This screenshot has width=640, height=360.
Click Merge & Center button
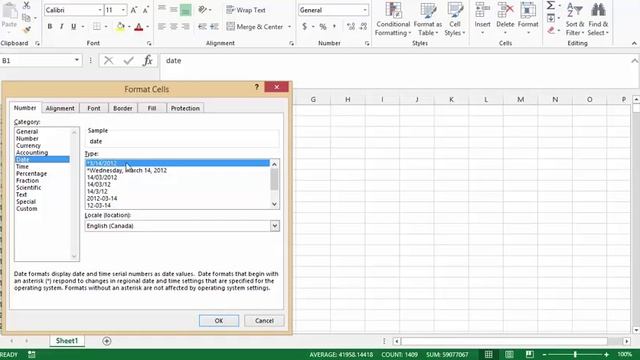pos(255,27)
